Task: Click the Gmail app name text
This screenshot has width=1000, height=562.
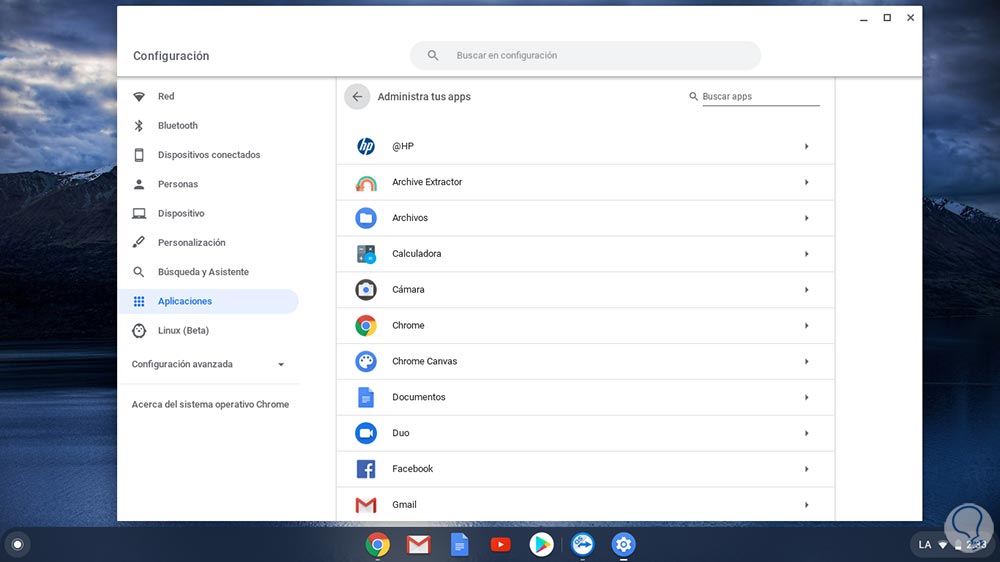Action: click(404, 505)
